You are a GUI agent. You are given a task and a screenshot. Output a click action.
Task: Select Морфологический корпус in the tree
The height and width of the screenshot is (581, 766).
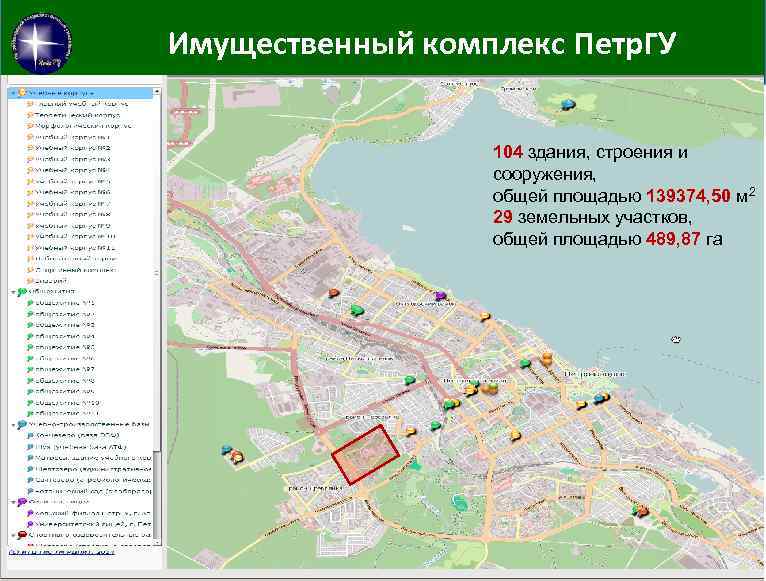pos(79,126)
